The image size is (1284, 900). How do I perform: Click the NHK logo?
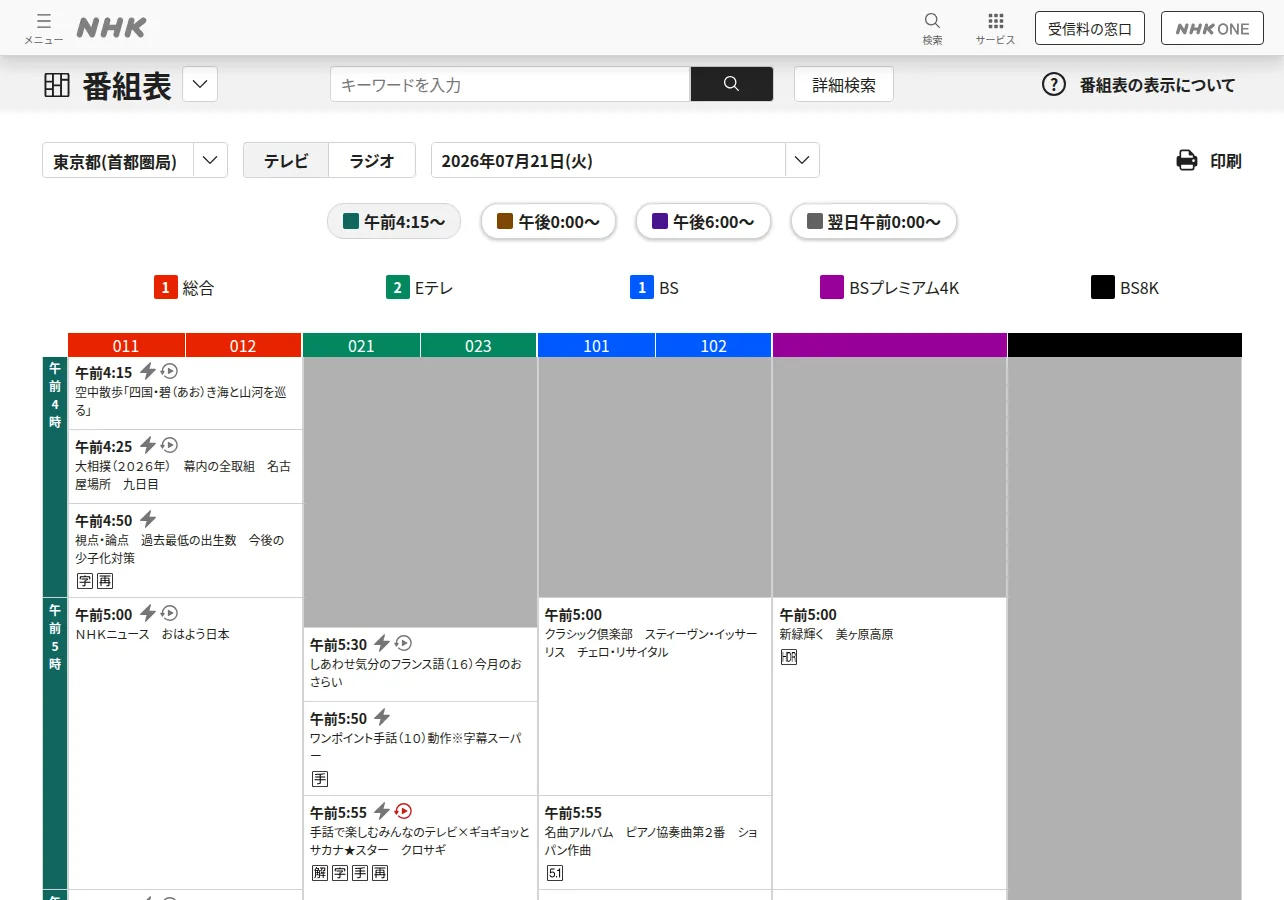111,28
